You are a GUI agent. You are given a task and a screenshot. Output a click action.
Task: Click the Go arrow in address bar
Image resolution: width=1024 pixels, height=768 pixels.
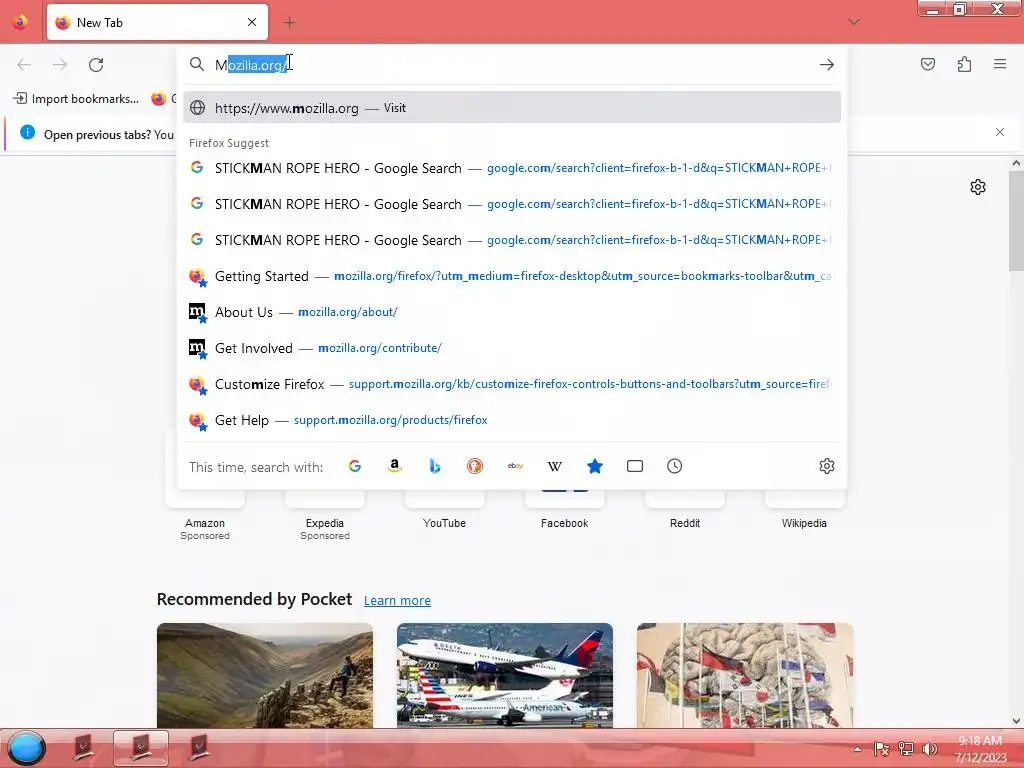(827, 65)
